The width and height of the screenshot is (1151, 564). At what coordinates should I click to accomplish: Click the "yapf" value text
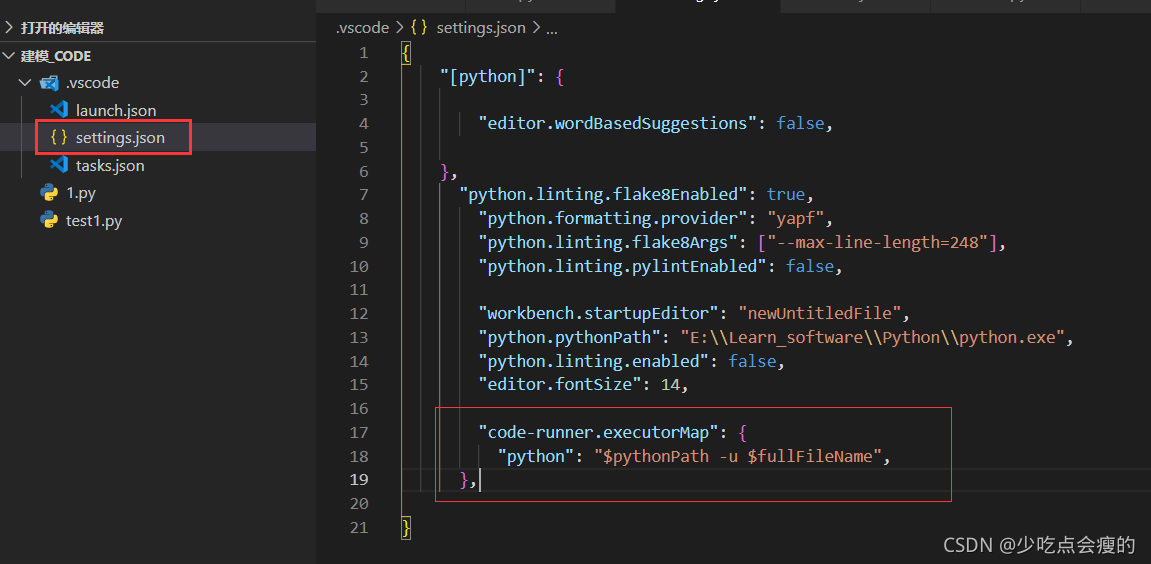[x=796, y=219]
